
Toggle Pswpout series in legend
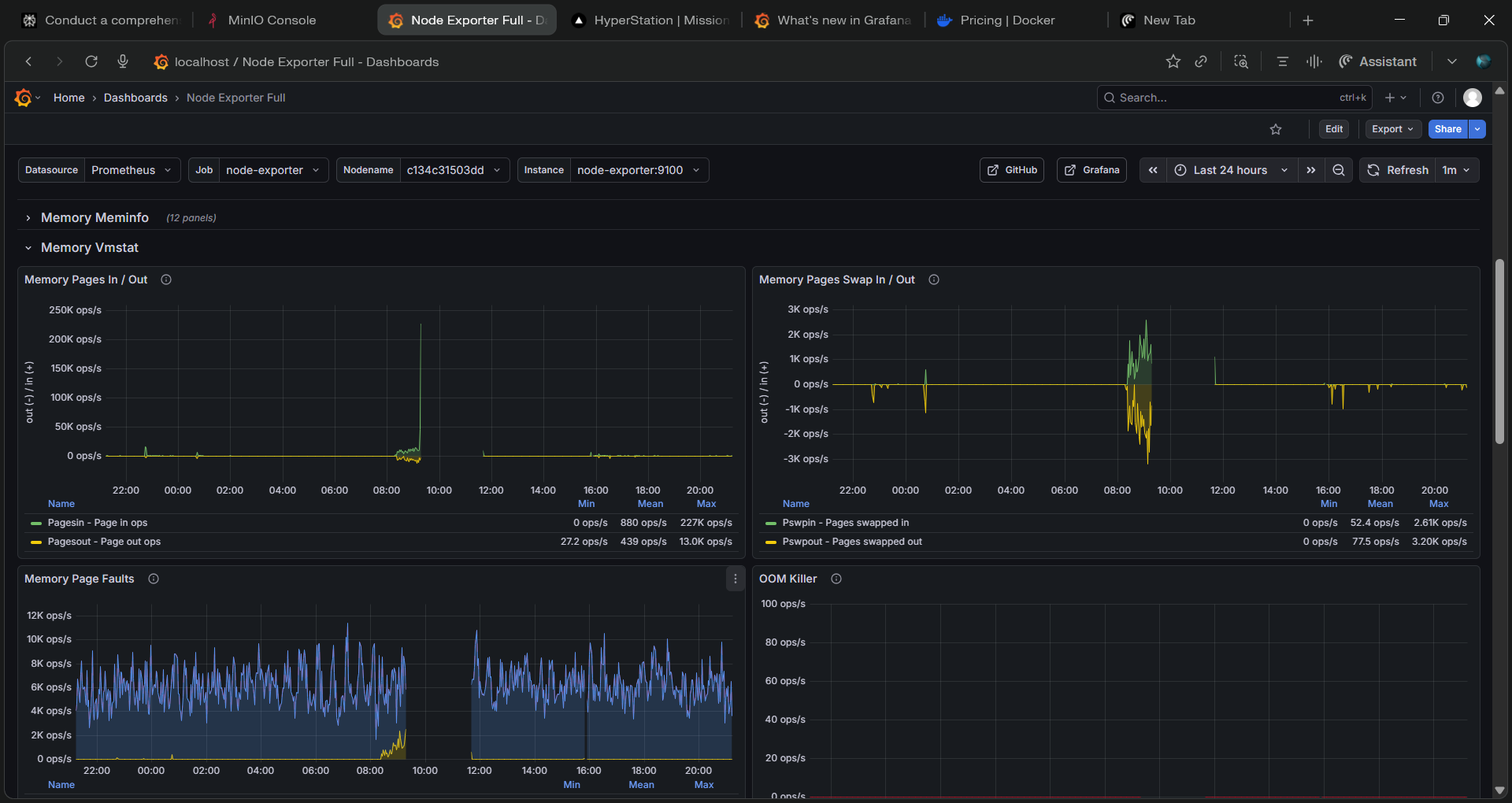tap(852, 542)
